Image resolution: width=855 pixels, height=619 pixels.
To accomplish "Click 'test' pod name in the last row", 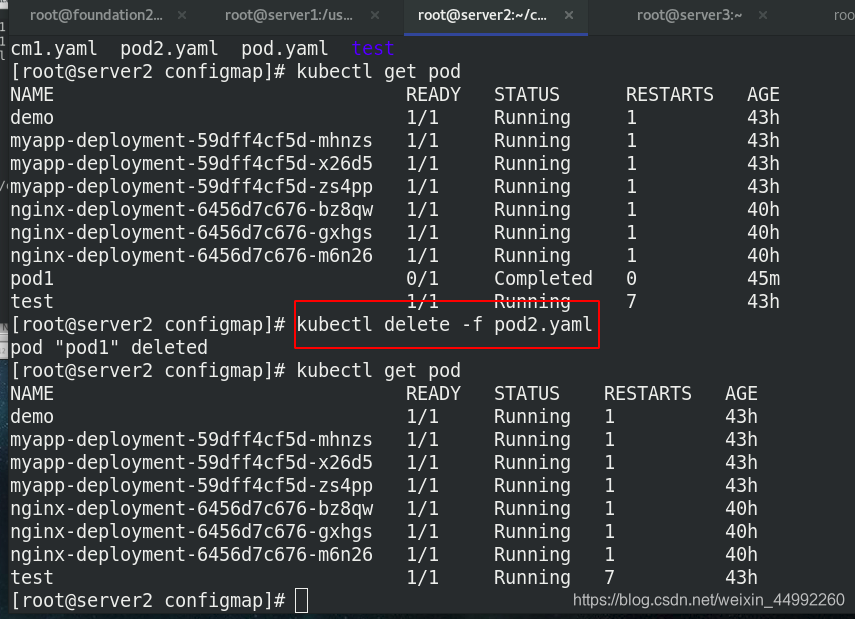I will (32, 577).
